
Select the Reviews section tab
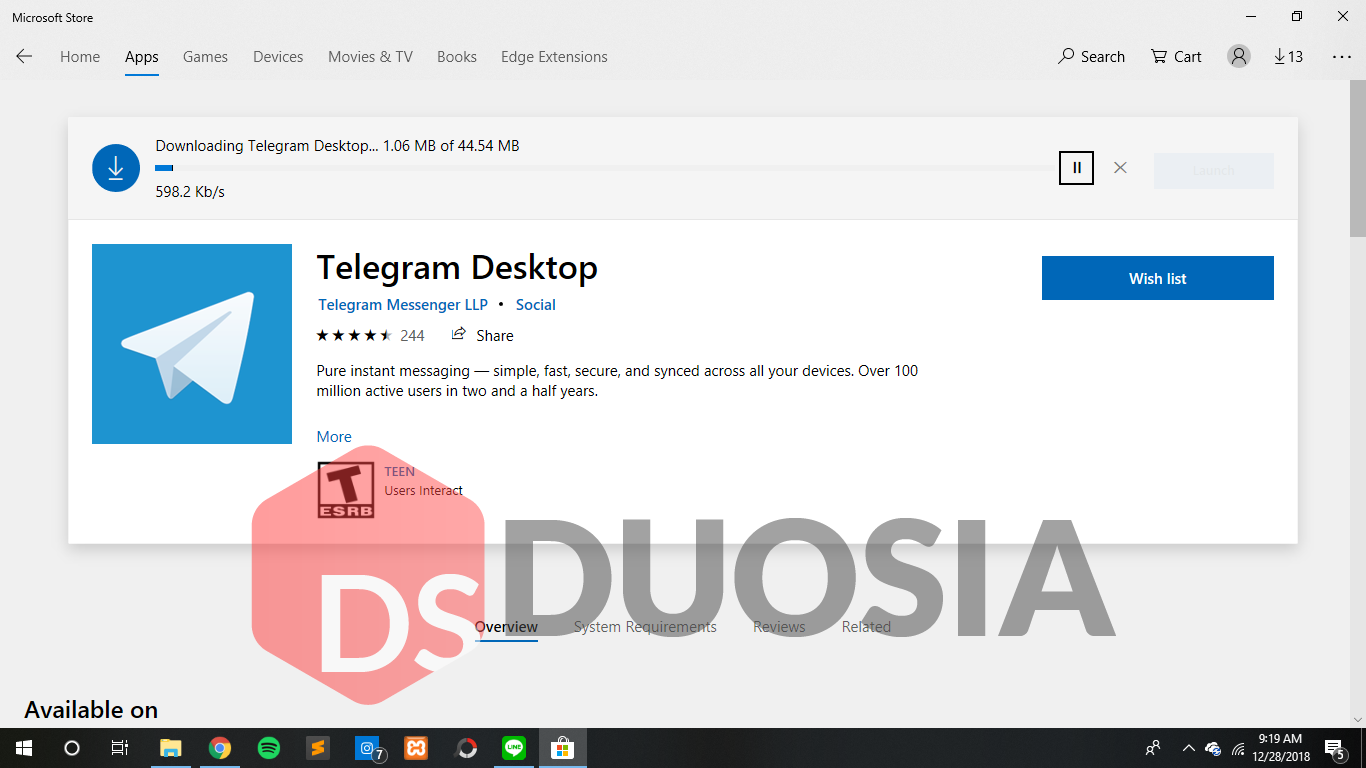779,627
